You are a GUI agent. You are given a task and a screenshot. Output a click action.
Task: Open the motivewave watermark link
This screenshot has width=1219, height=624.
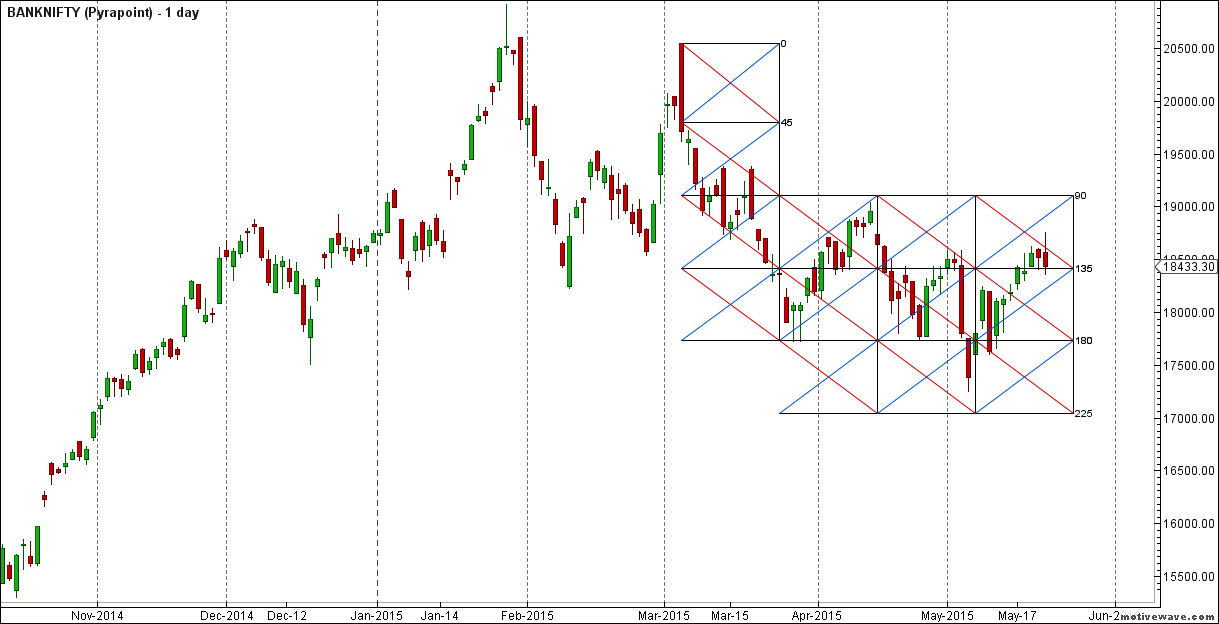[1167, 617]
